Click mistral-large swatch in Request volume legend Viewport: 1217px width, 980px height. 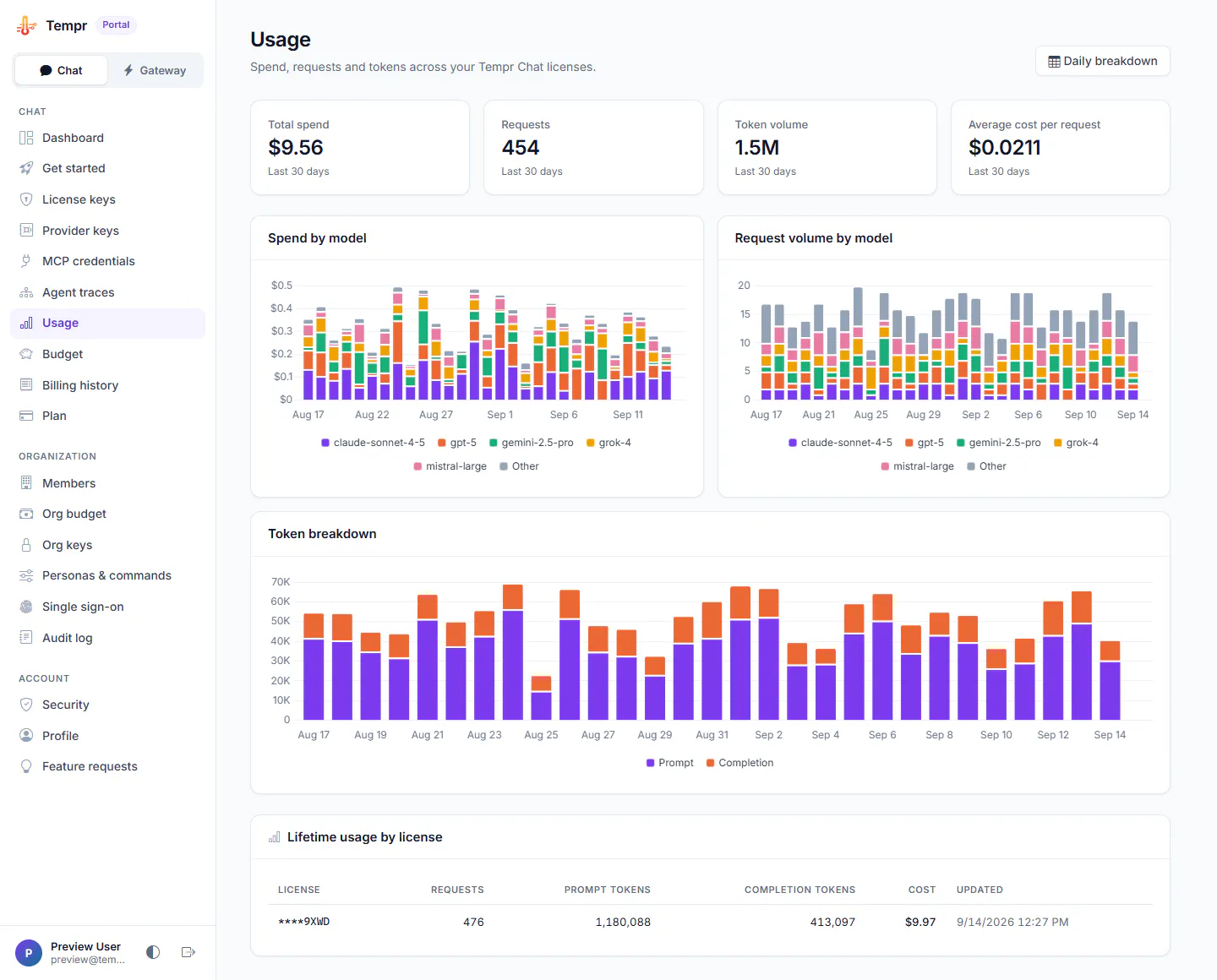885,466
